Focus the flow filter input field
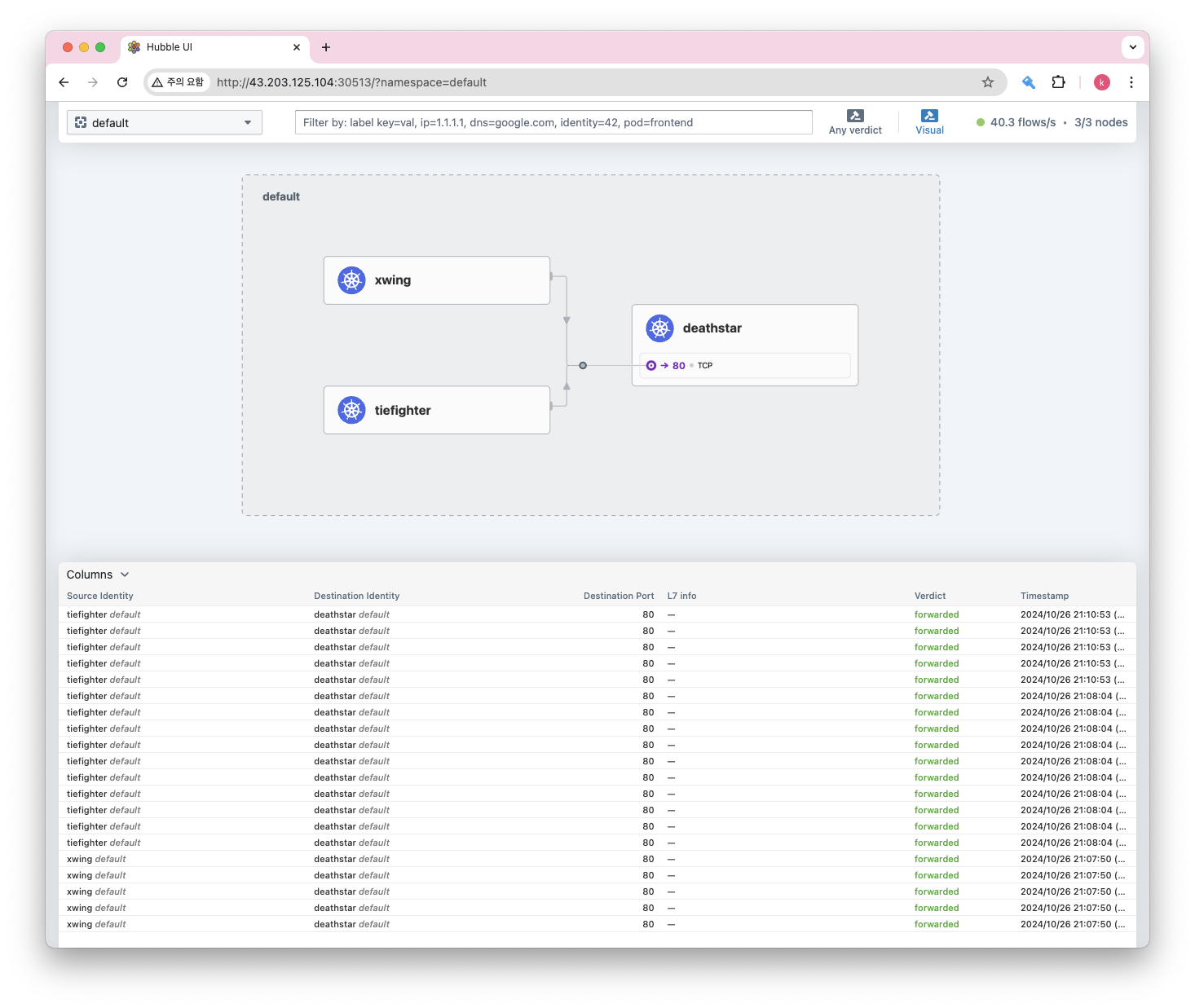The width and height of the screenshot is (1195, 1008). [x=553, y=122]
